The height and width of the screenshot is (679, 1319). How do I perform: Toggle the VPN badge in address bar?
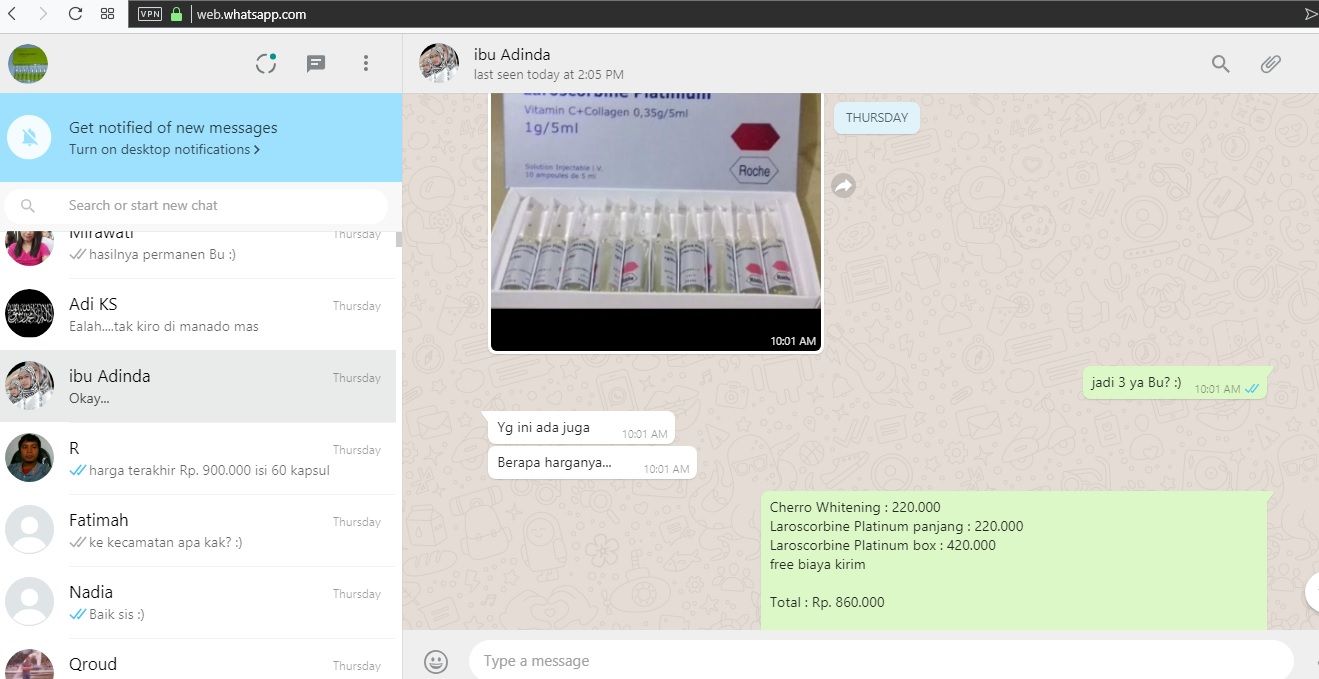tap(149, 14)
